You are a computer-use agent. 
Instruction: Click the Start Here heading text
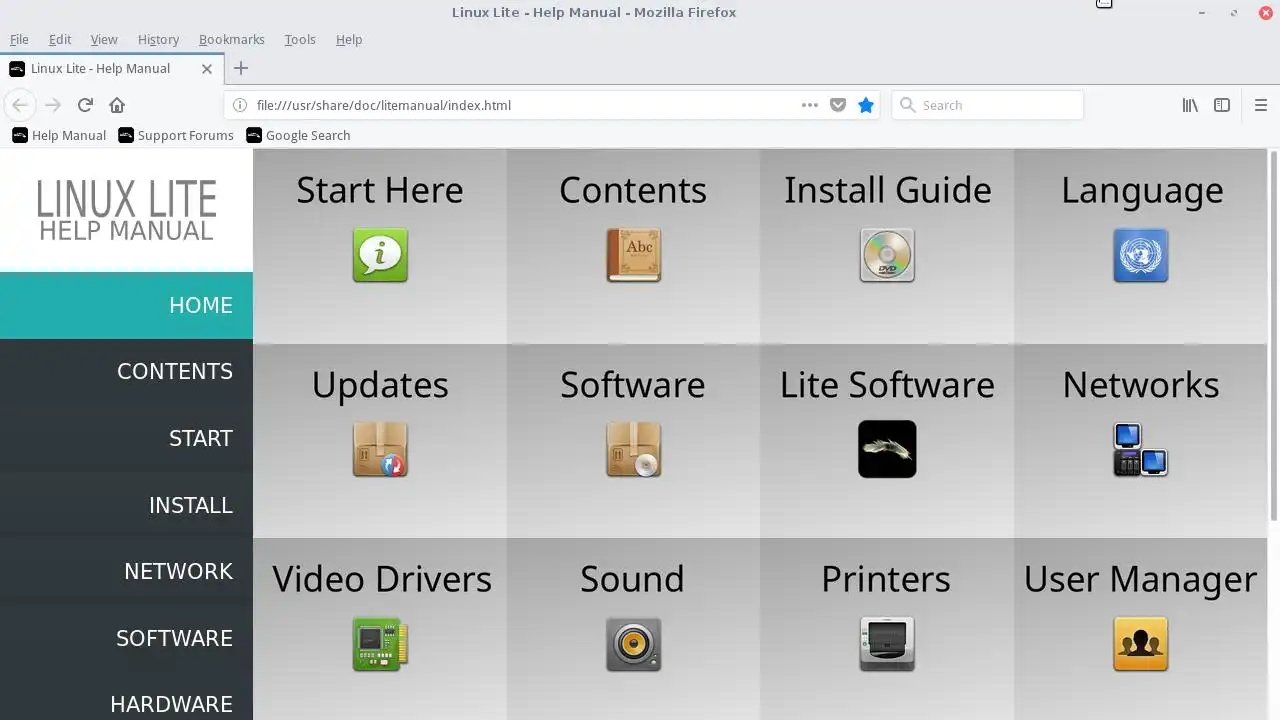pos(380,190)
